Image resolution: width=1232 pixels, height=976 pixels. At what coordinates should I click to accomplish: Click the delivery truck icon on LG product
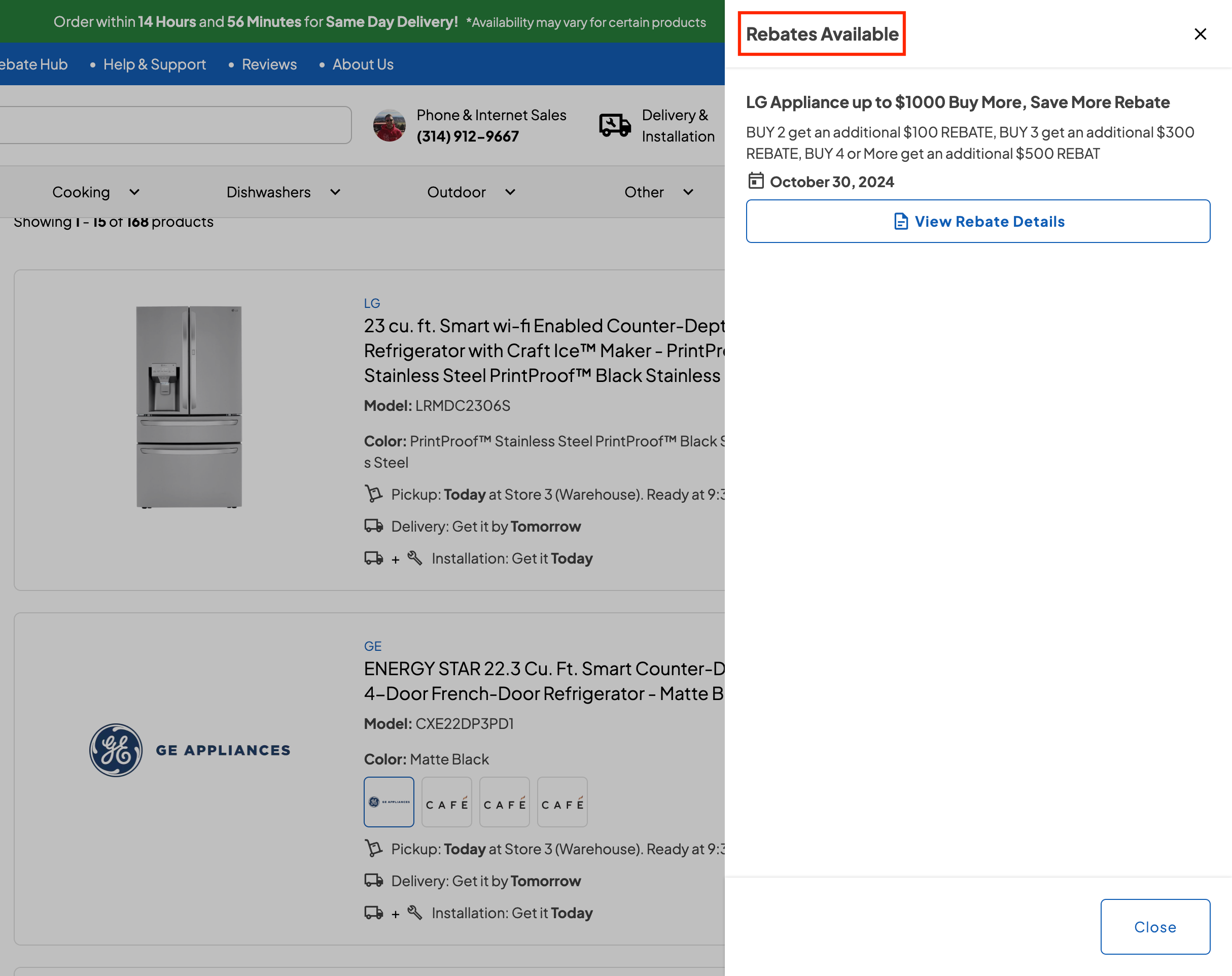click(374, 526)
